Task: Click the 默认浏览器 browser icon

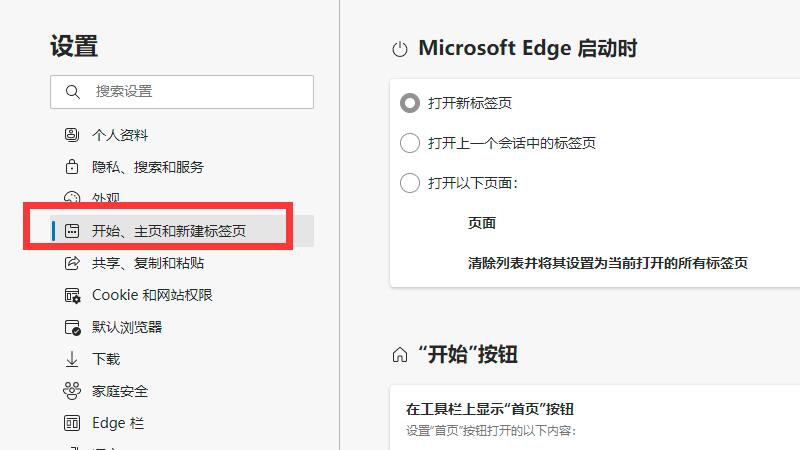Action: click(x=72, y=328)
